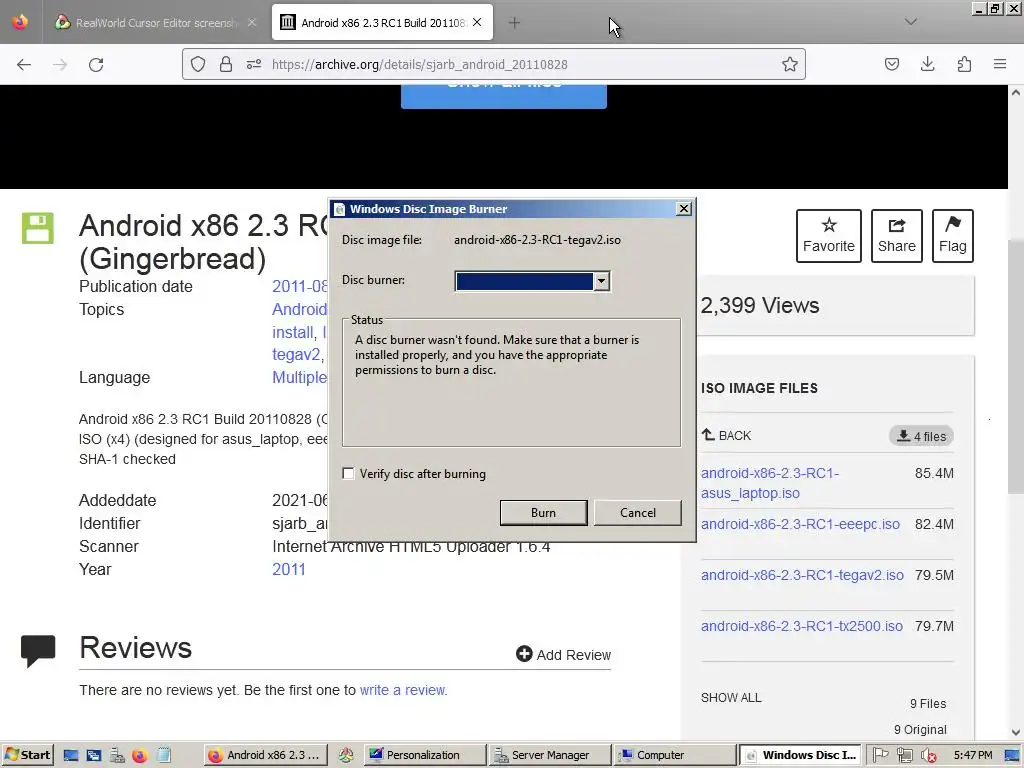Image resolution: width=1024 pixels, height=768 pixels.
Task: Click Switch between windows quick launch icon
Action: 93,756
